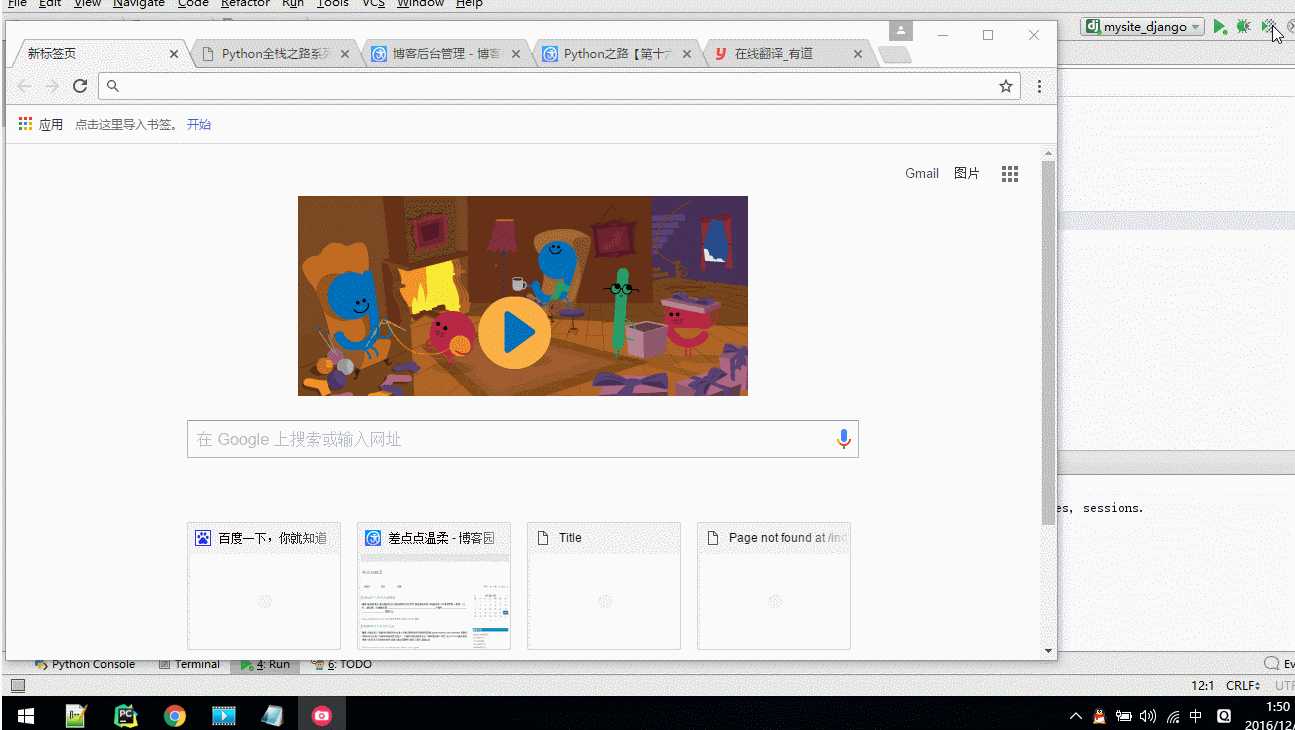Click the 12:1 cursor position indicator

1202,686
